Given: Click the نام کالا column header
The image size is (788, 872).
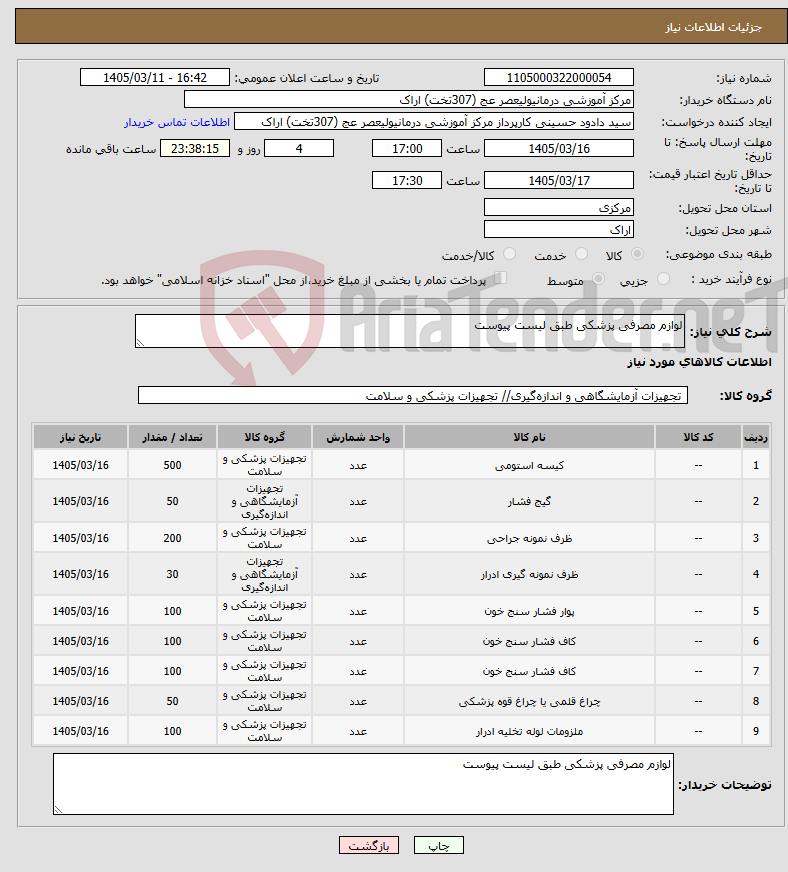Looking at the screenshot, I should coord(529,437).
